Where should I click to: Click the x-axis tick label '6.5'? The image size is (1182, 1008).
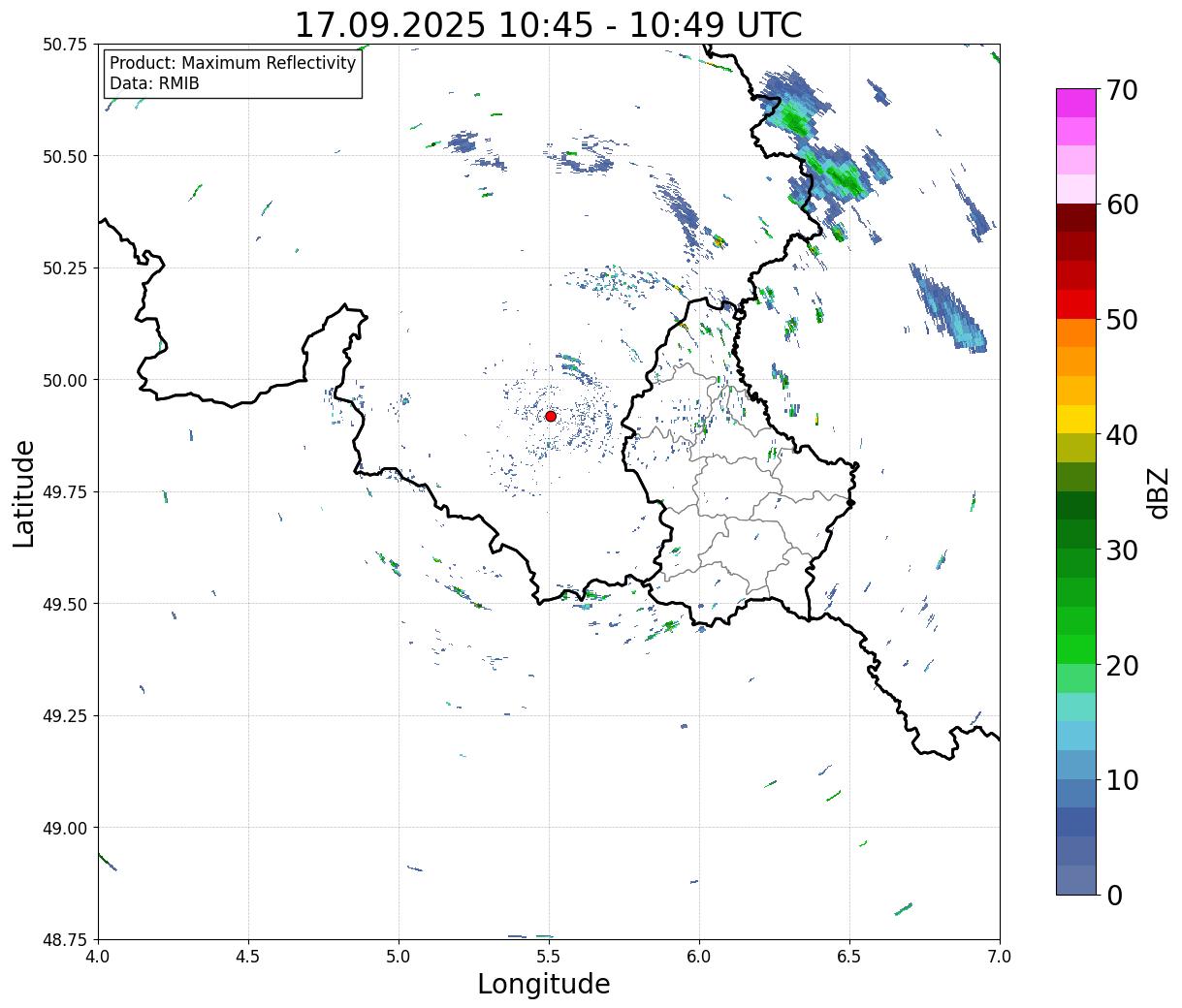[849, 956]
